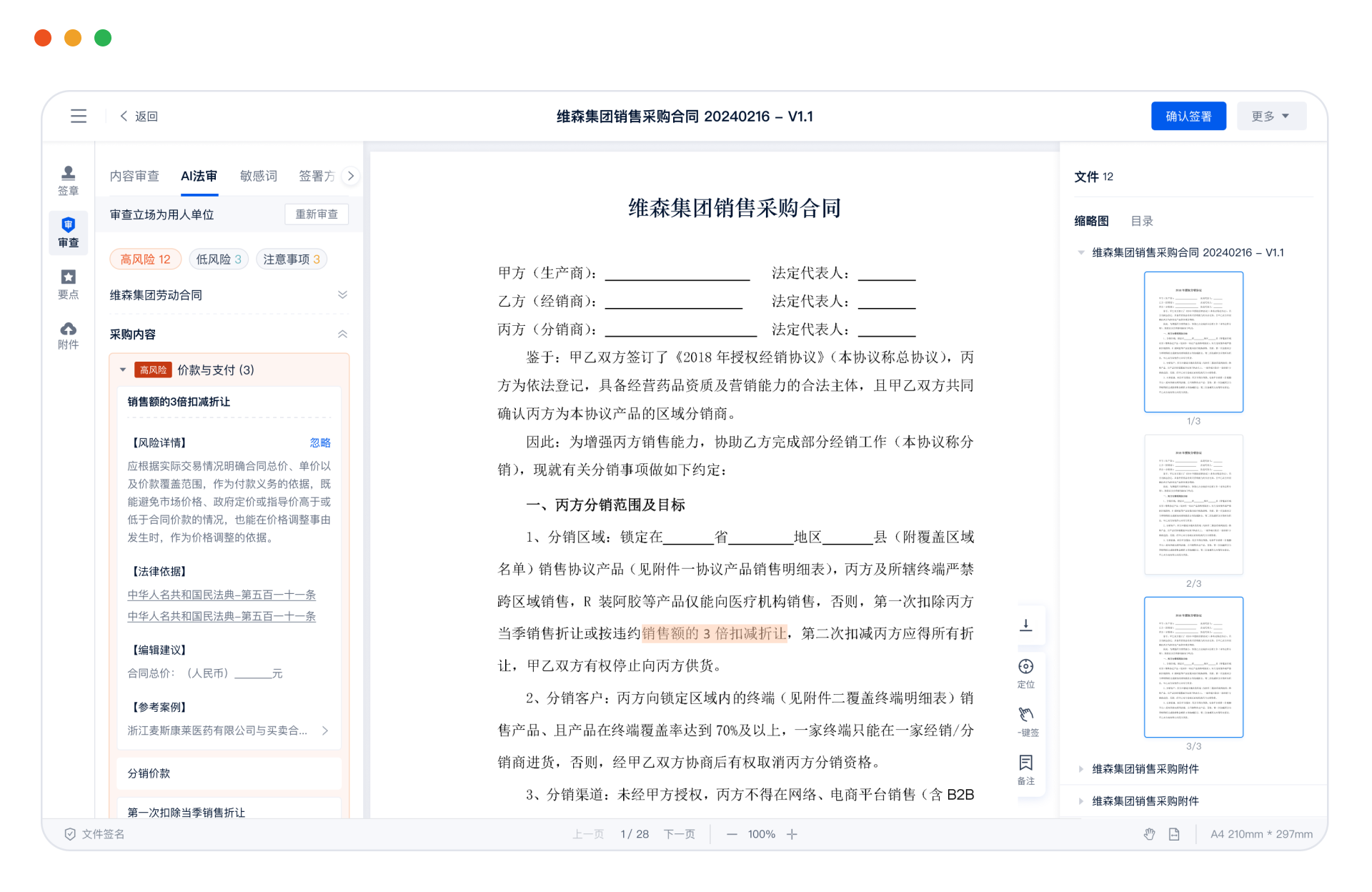Switch to the 内容审查 tab
The image size is (1372, 892).
[x=134, y=176]
